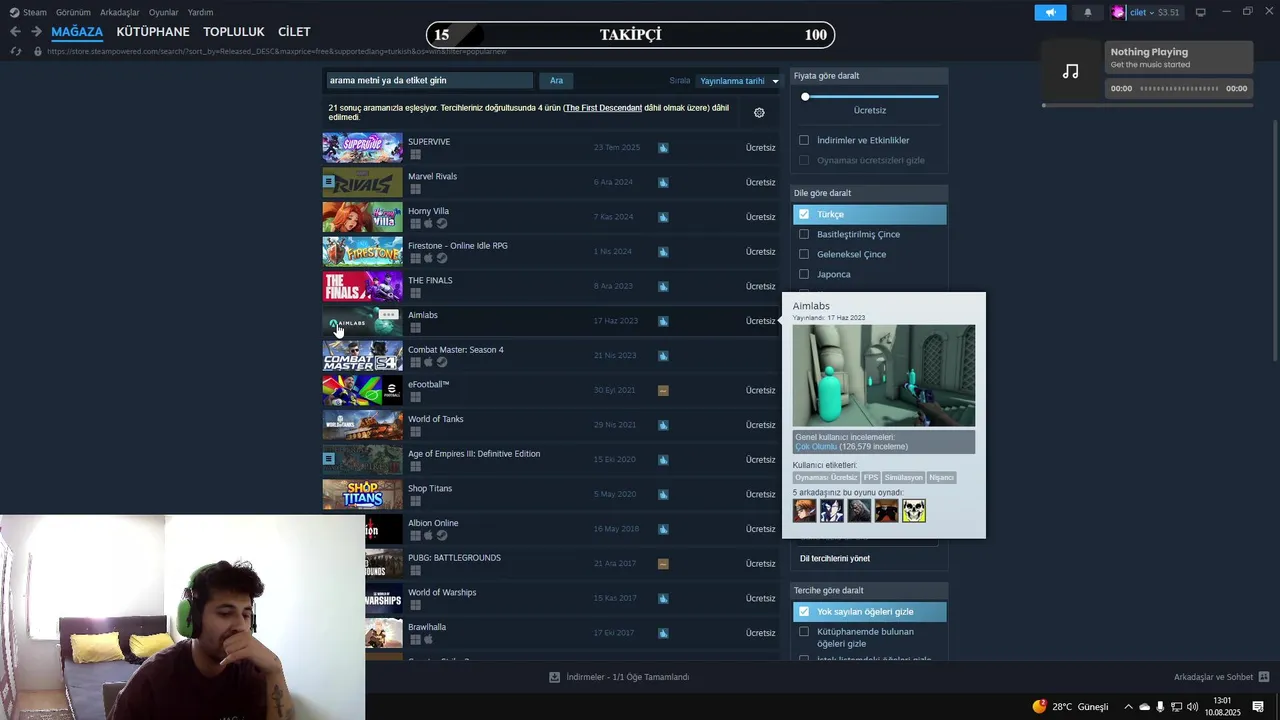Uncheck Yok sayılan öğeleri gizle
Image resolution: width=1280 pixels, height=720 pixels.
pos(804,611)
